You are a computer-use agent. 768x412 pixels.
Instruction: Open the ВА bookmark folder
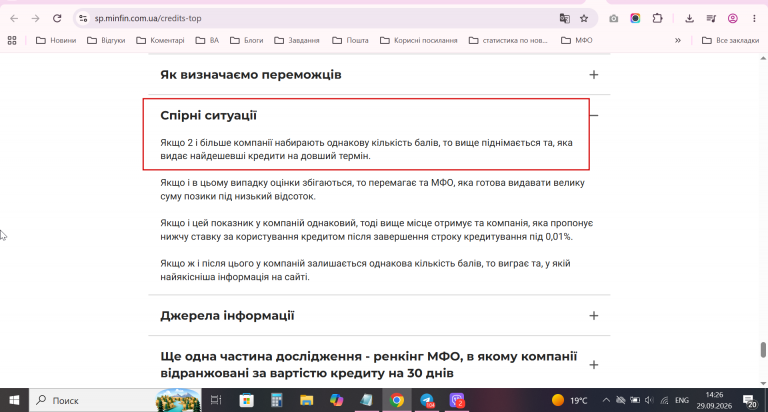207,40
